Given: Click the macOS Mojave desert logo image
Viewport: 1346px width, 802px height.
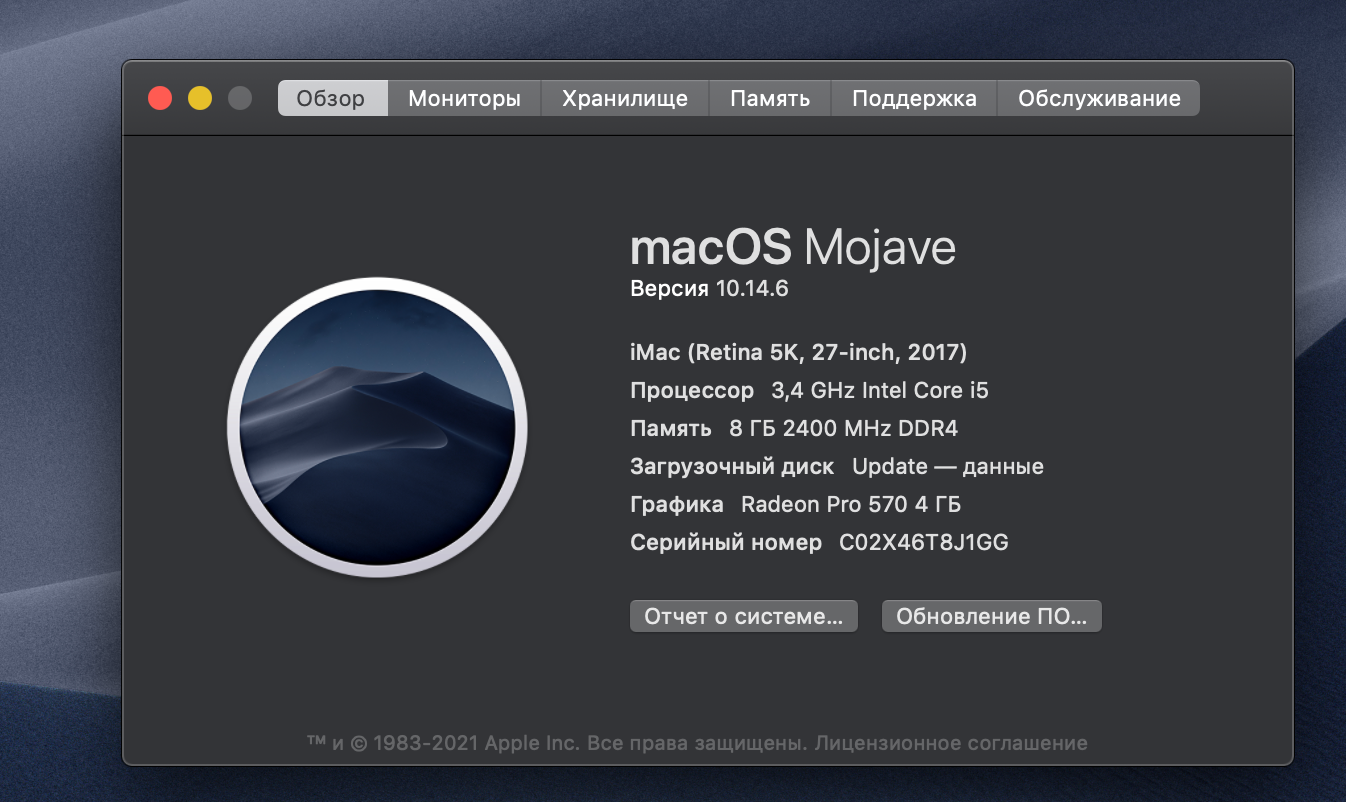Looking at the screenshot, I should pos(377,427).
